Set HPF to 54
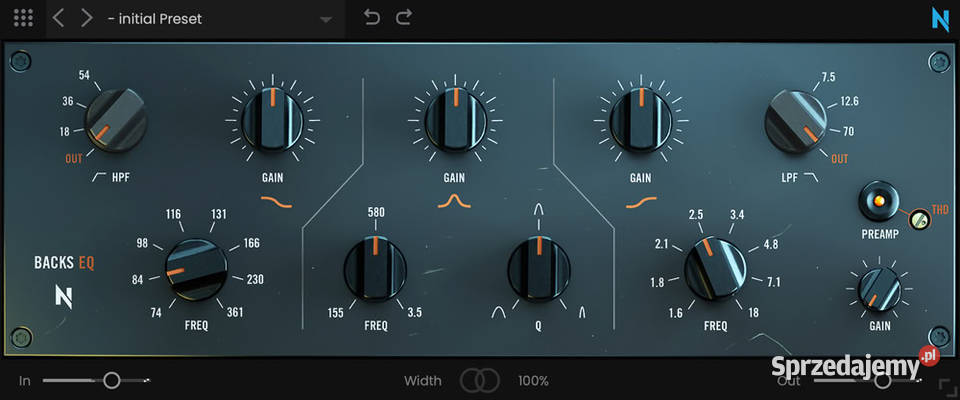The image size is (960, 400). 85,75
